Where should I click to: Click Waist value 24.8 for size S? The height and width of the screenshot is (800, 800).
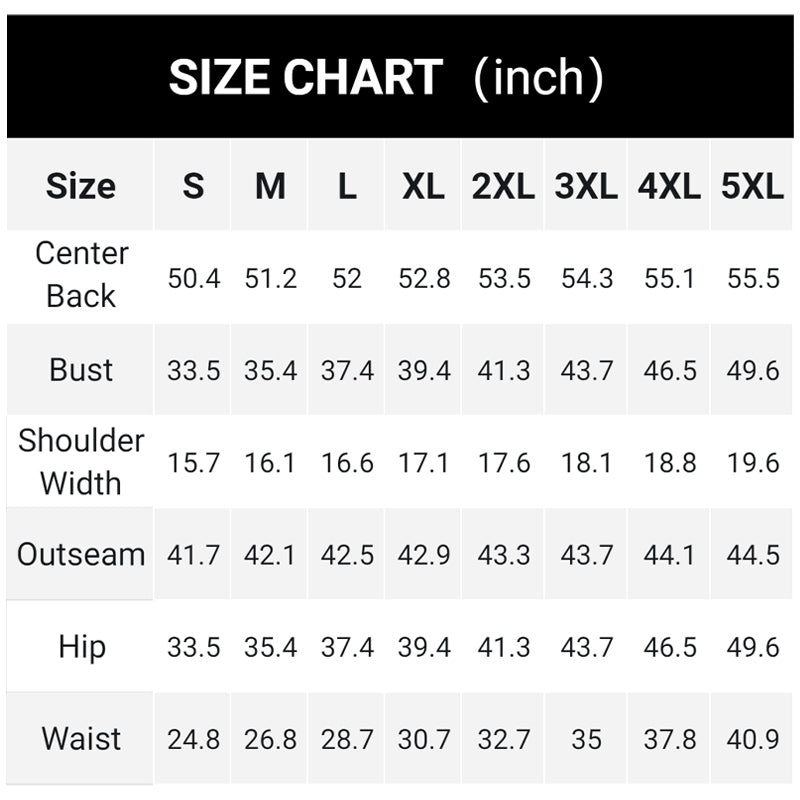pos(193,740)
